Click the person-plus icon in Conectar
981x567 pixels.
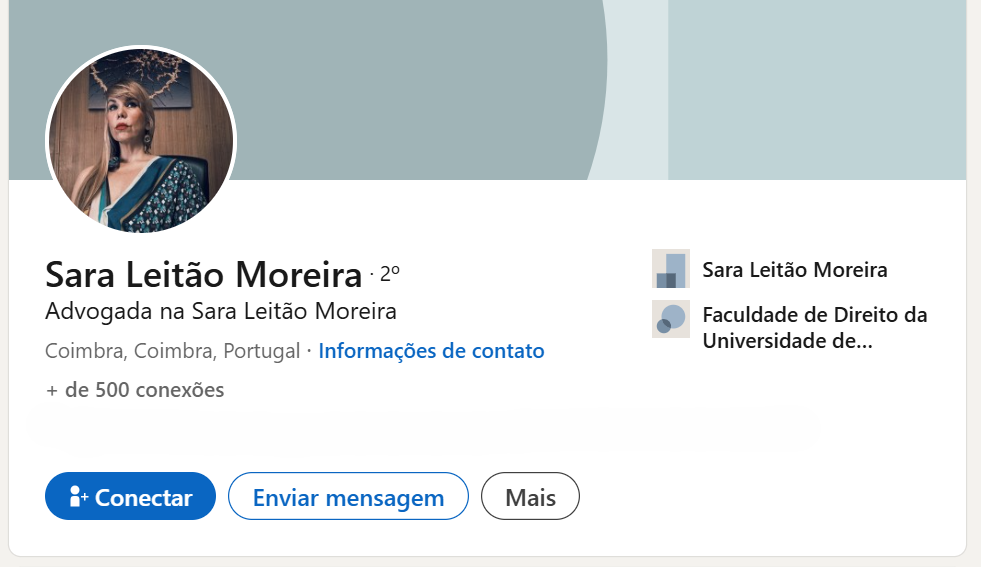pos(79,497)
